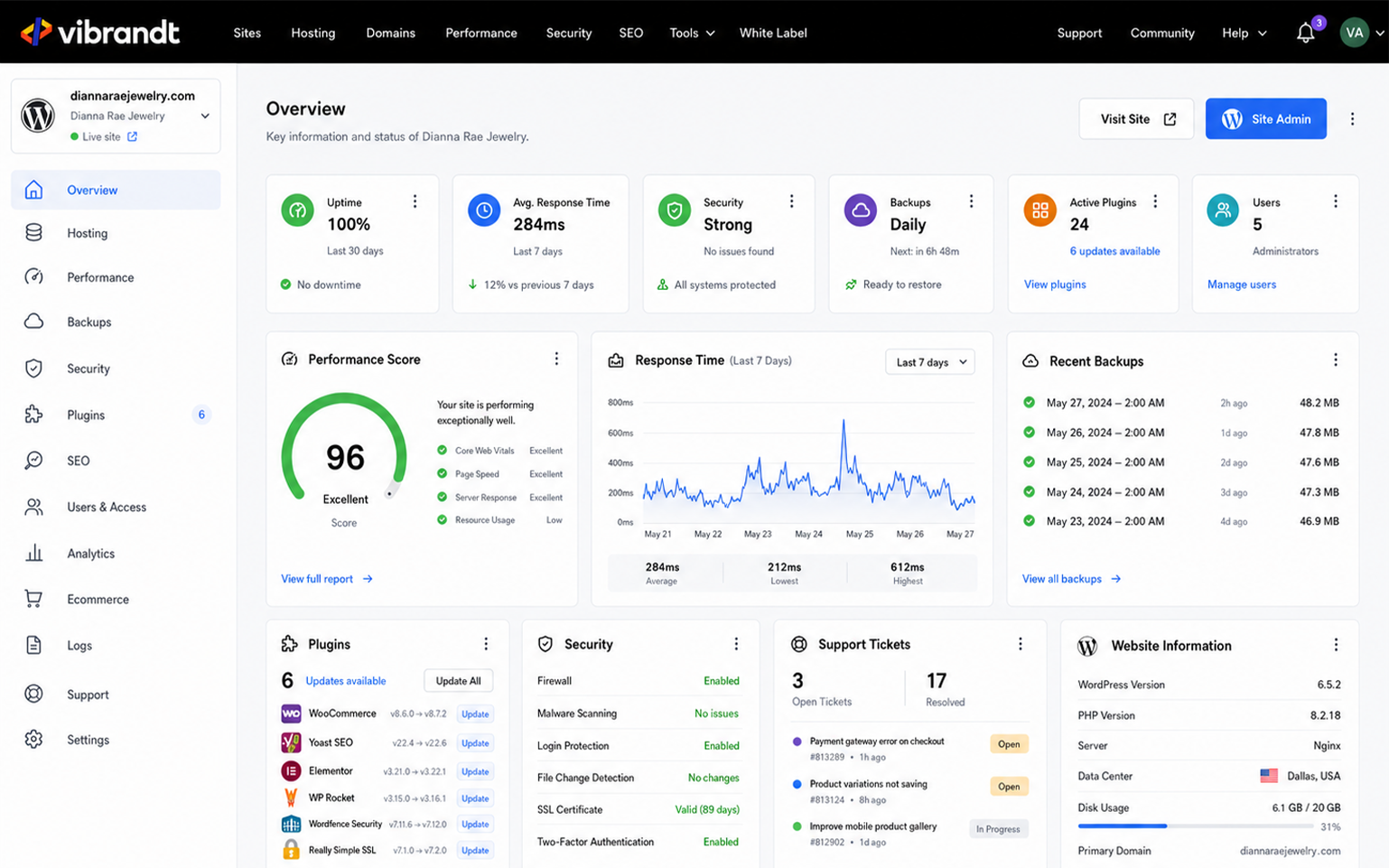1389x868 pixels.
Task: Expand the Tools menu in the top bar
Action: (x=692, y=33)
